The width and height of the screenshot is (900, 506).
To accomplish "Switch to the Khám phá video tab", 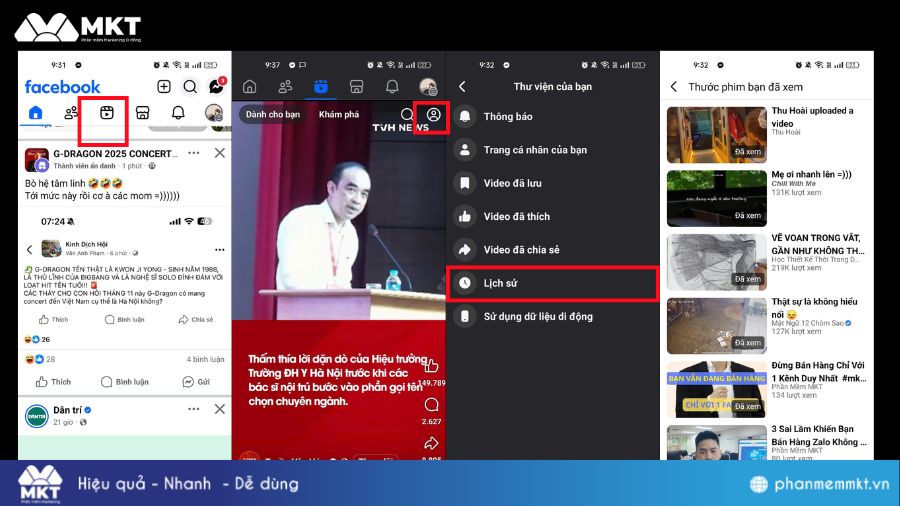I will [x=339, y=114].
